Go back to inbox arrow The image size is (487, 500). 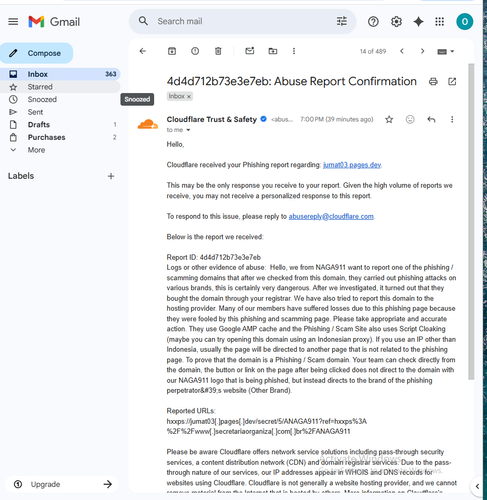point(143,51)
